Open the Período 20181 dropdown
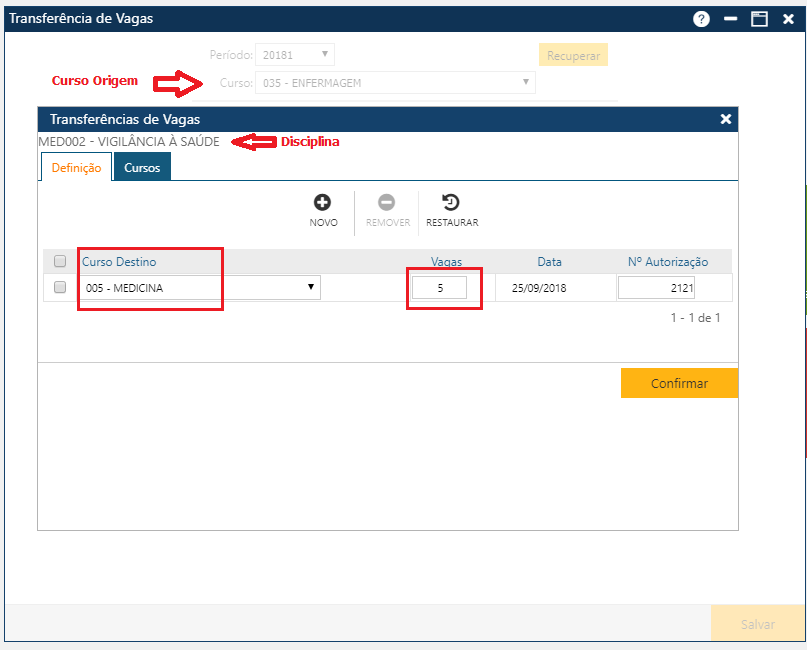This screenshot has height=650, width=807. (x=295, y=55)
